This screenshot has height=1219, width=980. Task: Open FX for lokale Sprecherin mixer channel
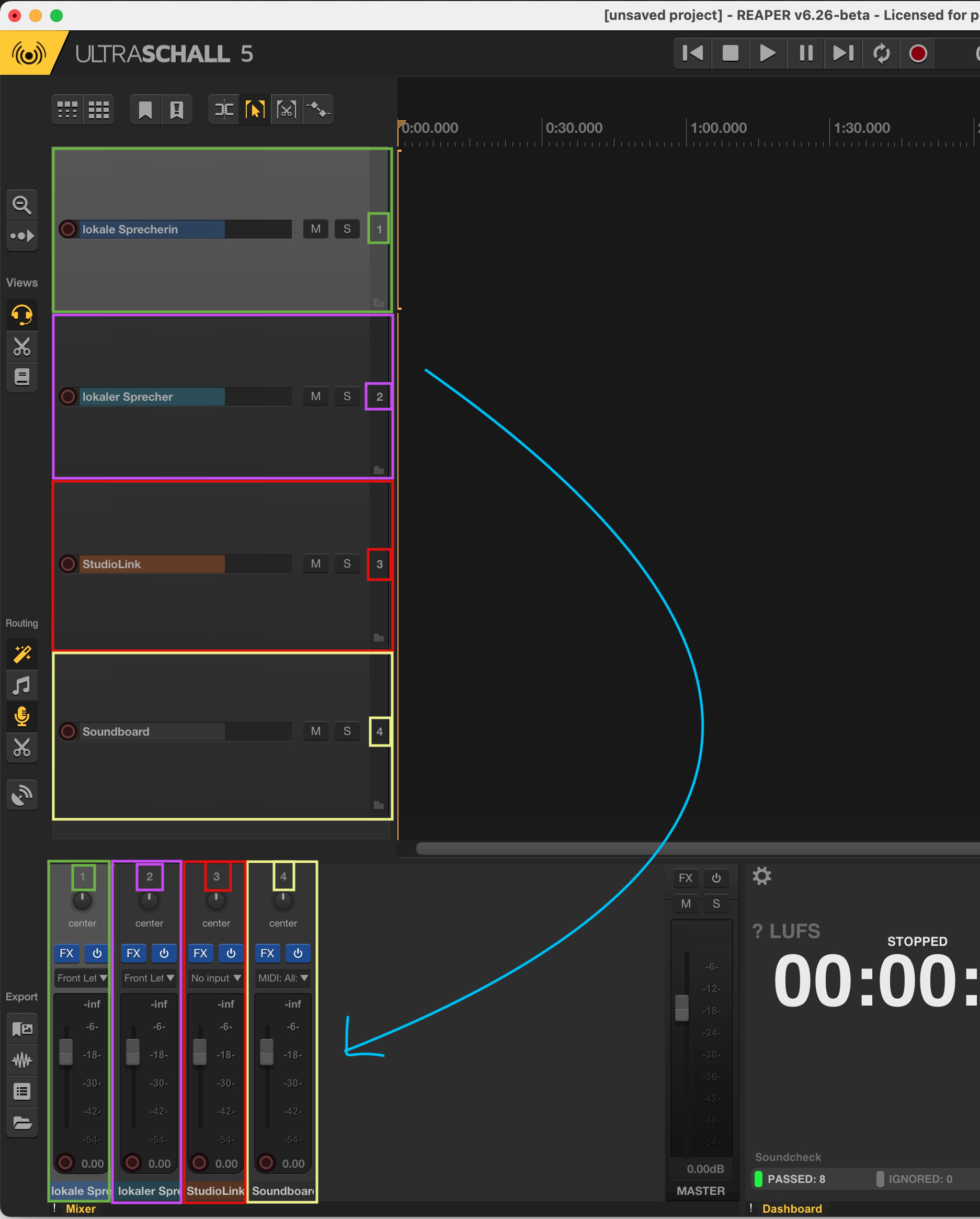click(67, 953)
